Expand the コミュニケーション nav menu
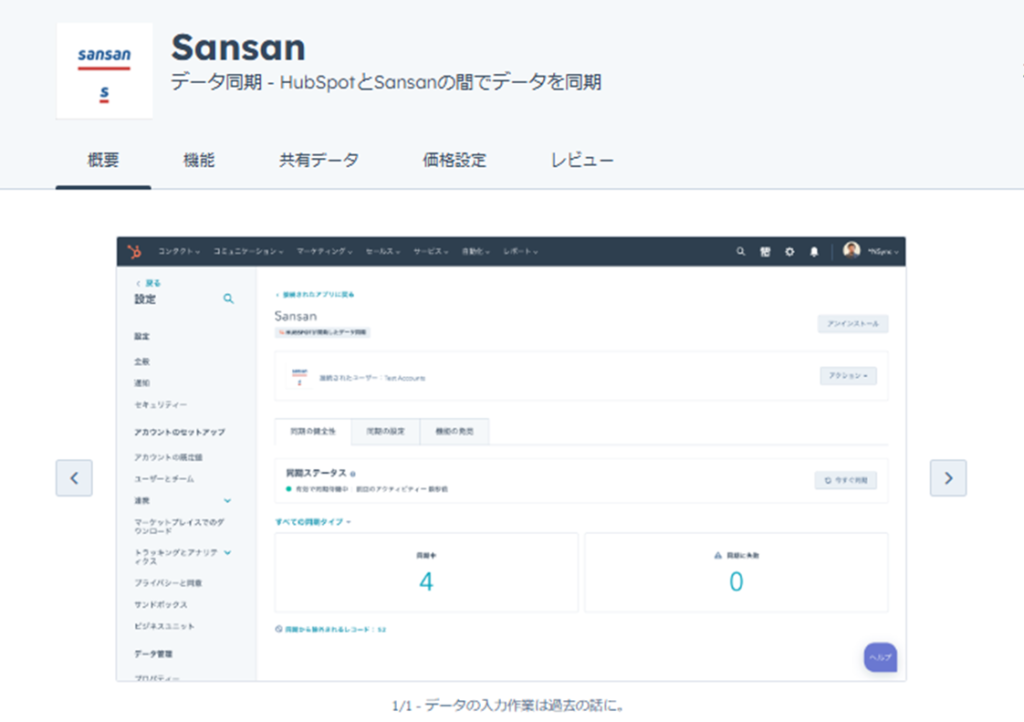Viewport: 1024px width, 722px height. (248, 251)
